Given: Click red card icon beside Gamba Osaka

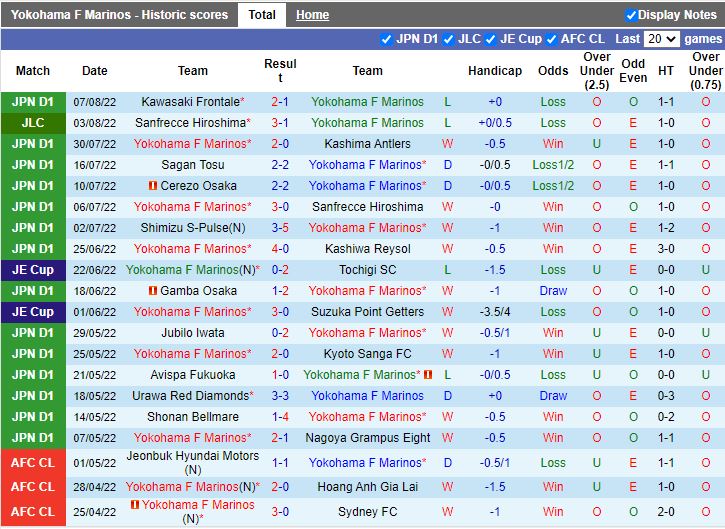Looking at the screenshot, I should [152, 291].
